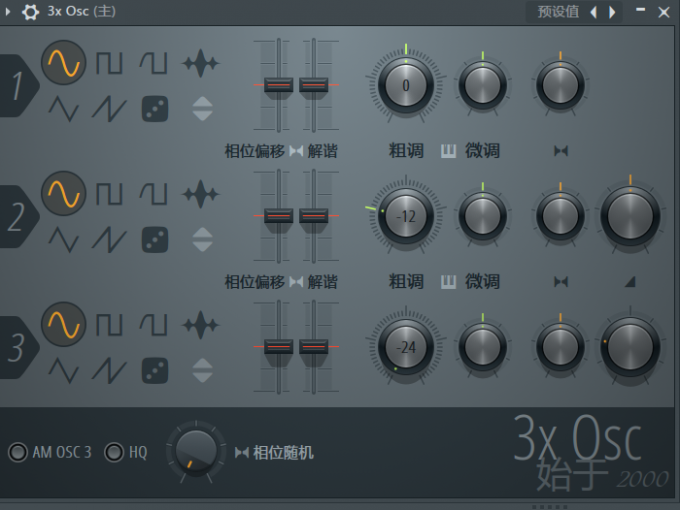Click oscillator 2 detune slider handle
Viewport: 680px width, 510px height.
pos(314,216)
